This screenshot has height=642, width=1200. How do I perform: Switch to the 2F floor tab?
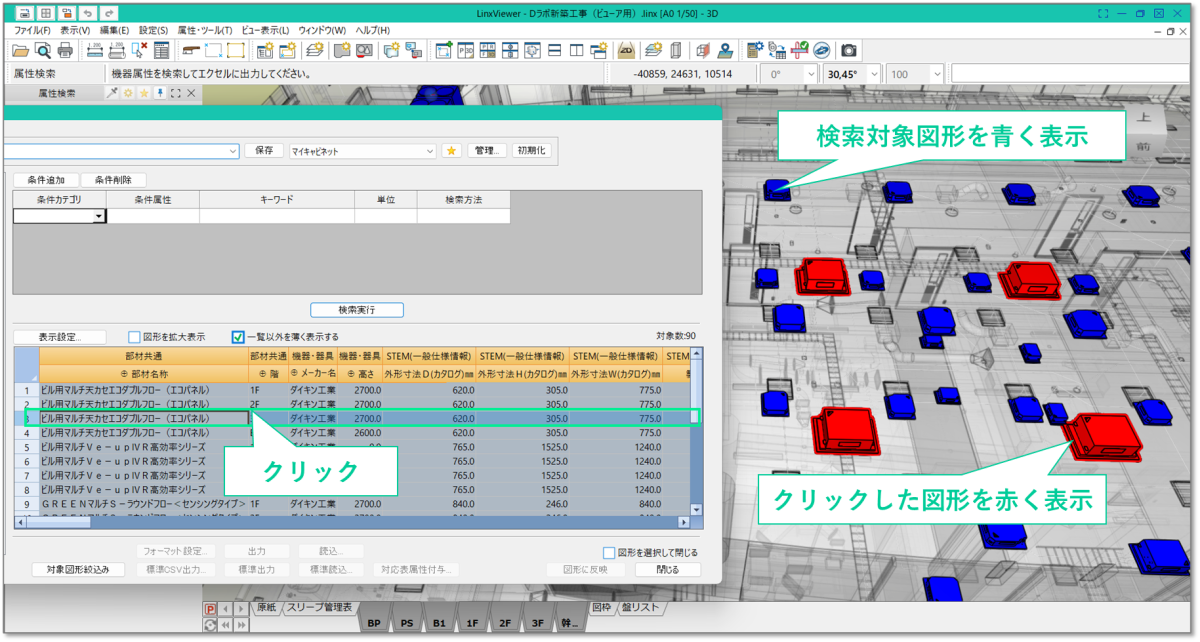[x=505, y=623]
